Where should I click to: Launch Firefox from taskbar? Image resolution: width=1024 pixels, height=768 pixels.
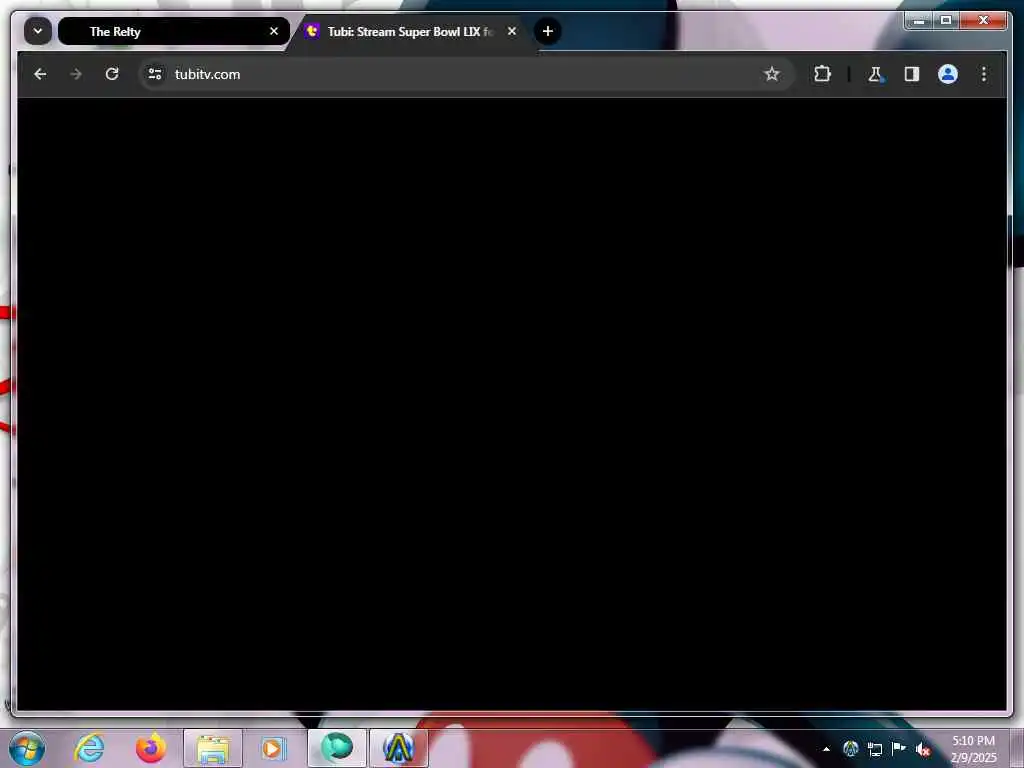(x=151, y=748)
